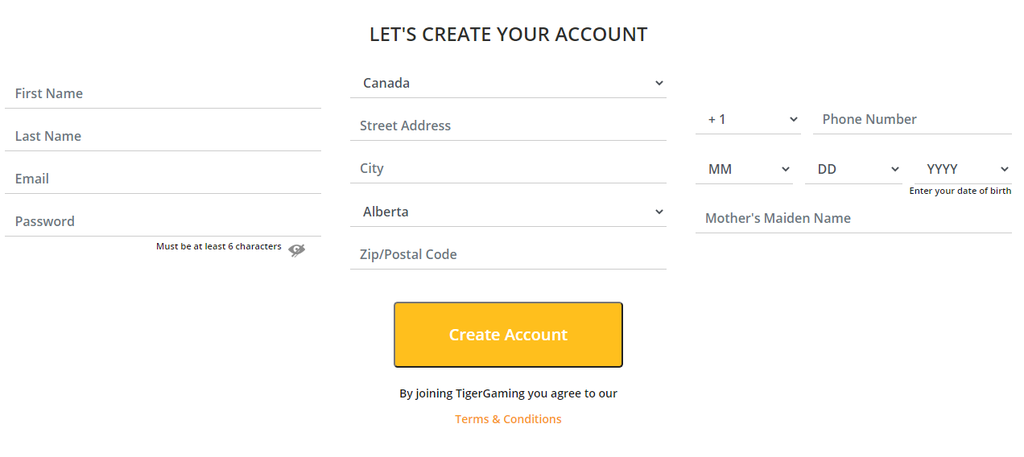Click the Zip/Postal Code field
The width and height of the screenshot is (1024, 457).
[508, 255]
